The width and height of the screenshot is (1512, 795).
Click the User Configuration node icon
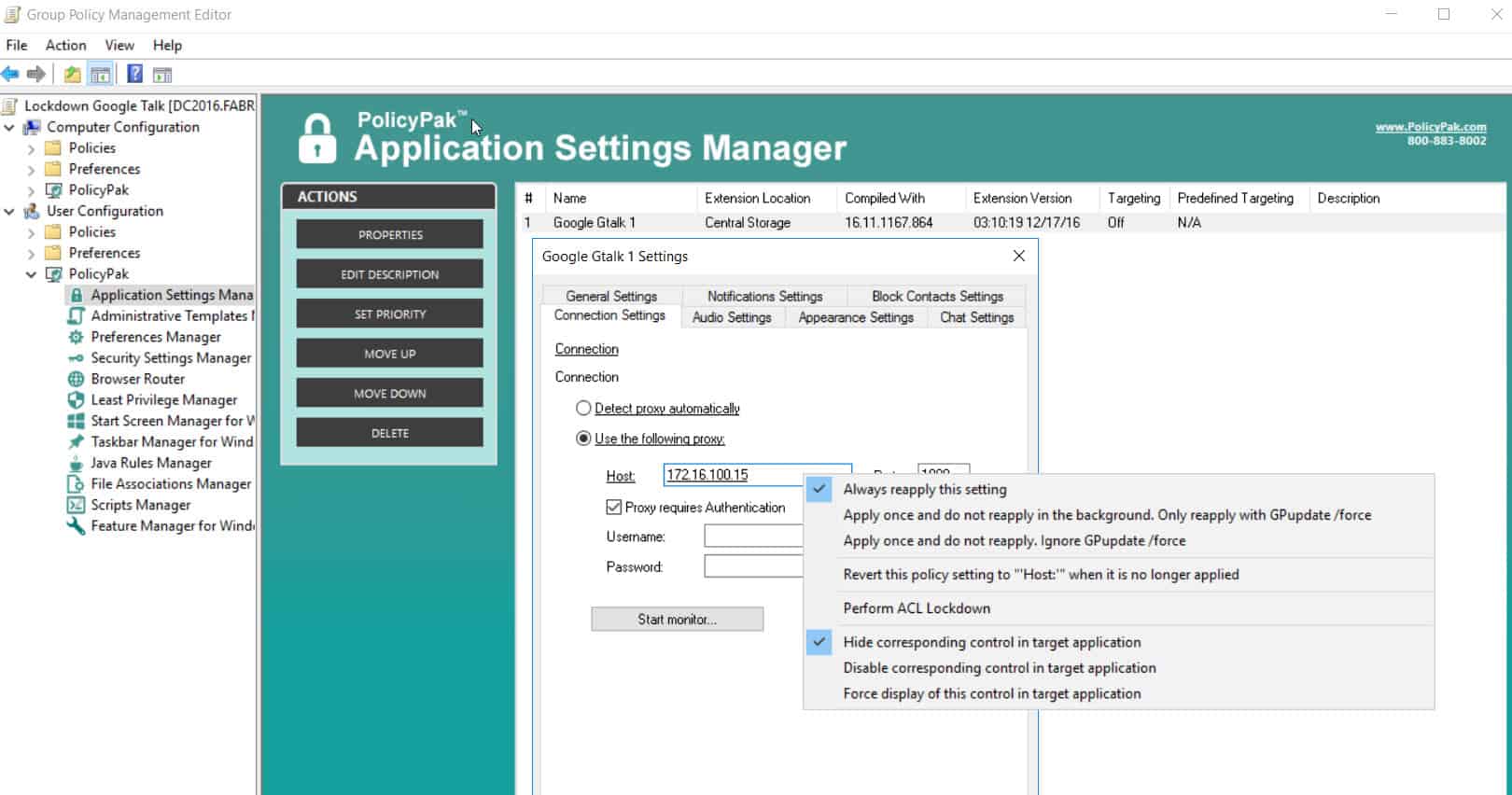point(32,211)
